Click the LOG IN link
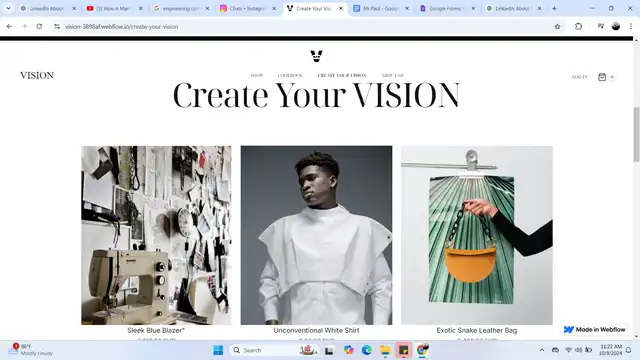640x360 pixels. (580, 77)
